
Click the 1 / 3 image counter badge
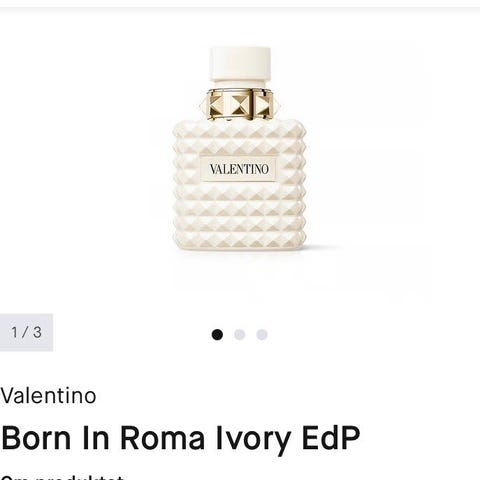pyautogui.click(x=26, y=332)
